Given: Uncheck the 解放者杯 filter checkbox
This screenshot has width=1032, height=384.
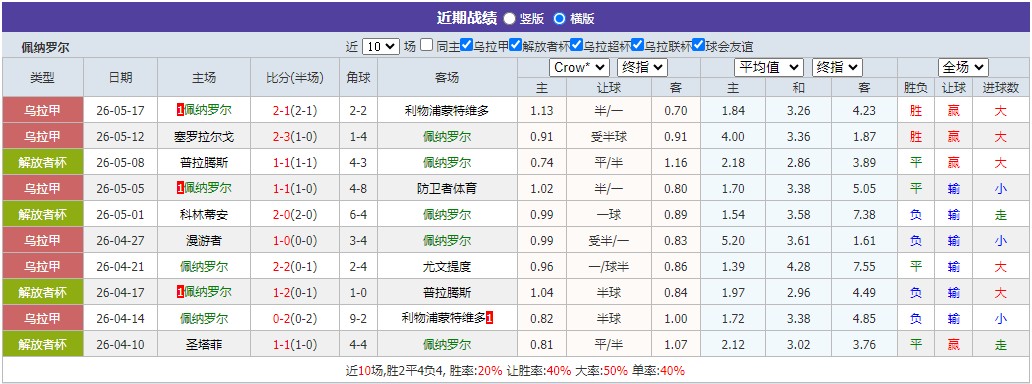Looking at the screenshot, I should coord(515,45).
